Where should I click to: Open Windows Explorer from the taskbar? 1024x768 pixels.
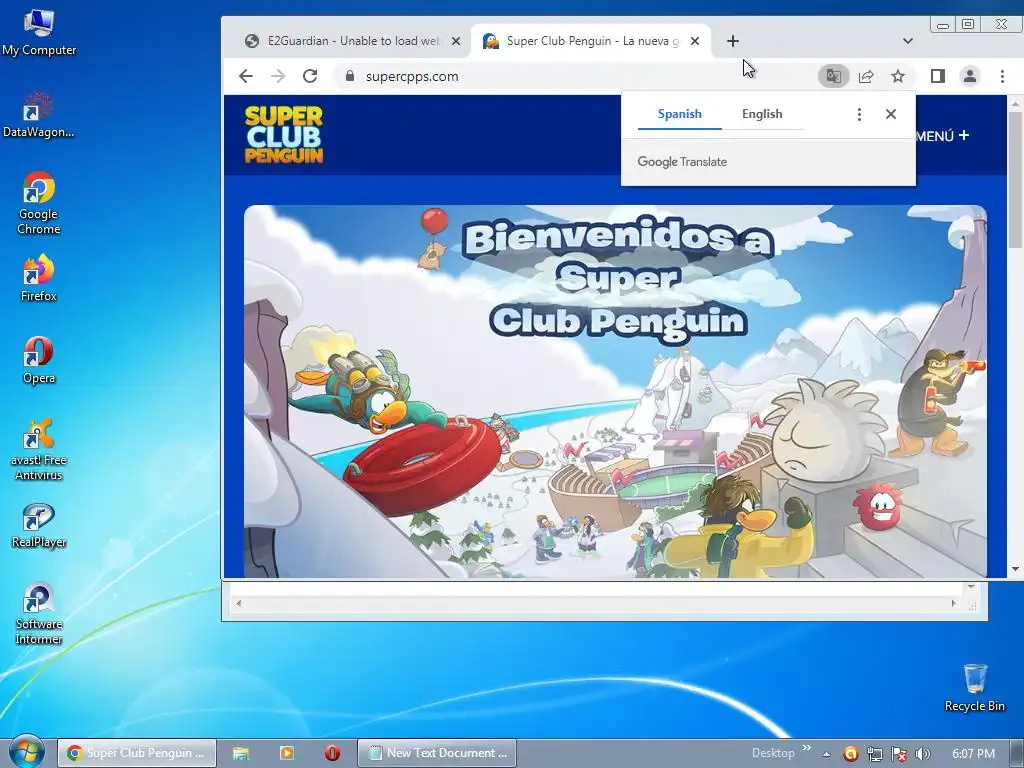pos(241,753)
